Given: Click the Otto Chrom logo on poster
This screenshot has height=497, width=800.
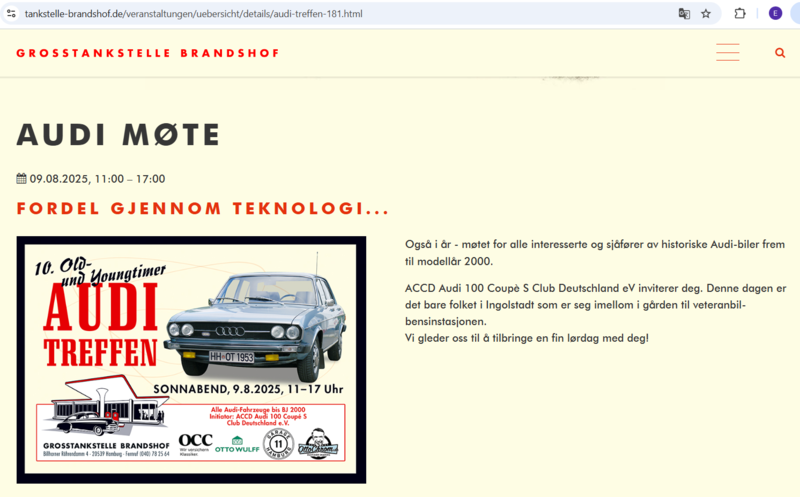Looking at the screenshot, I should [x=318, y=443].
